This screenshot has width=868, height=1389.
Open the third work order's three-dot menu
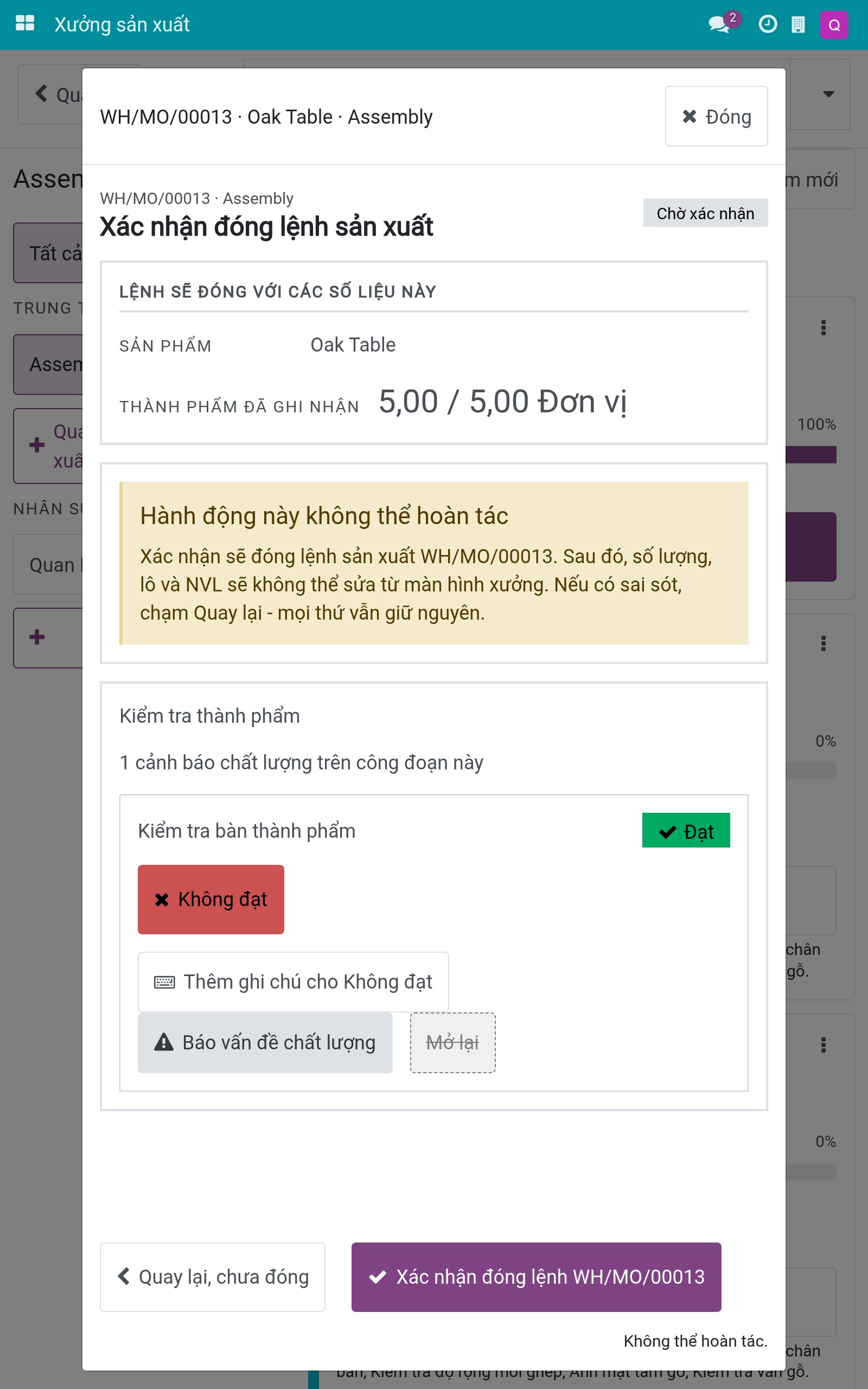[x=823, y=1044]
